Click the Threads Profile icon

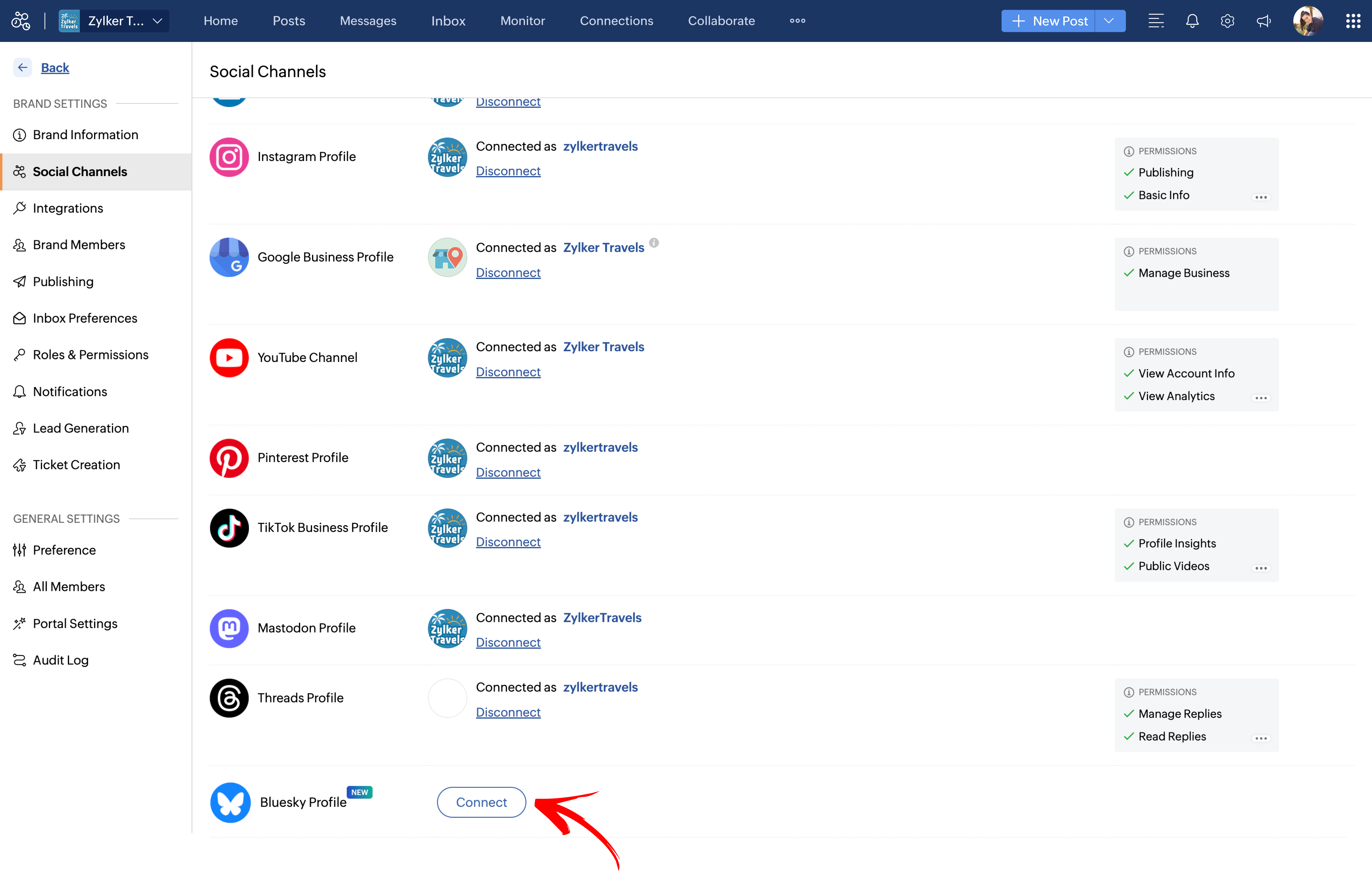[x=229, y=698]
